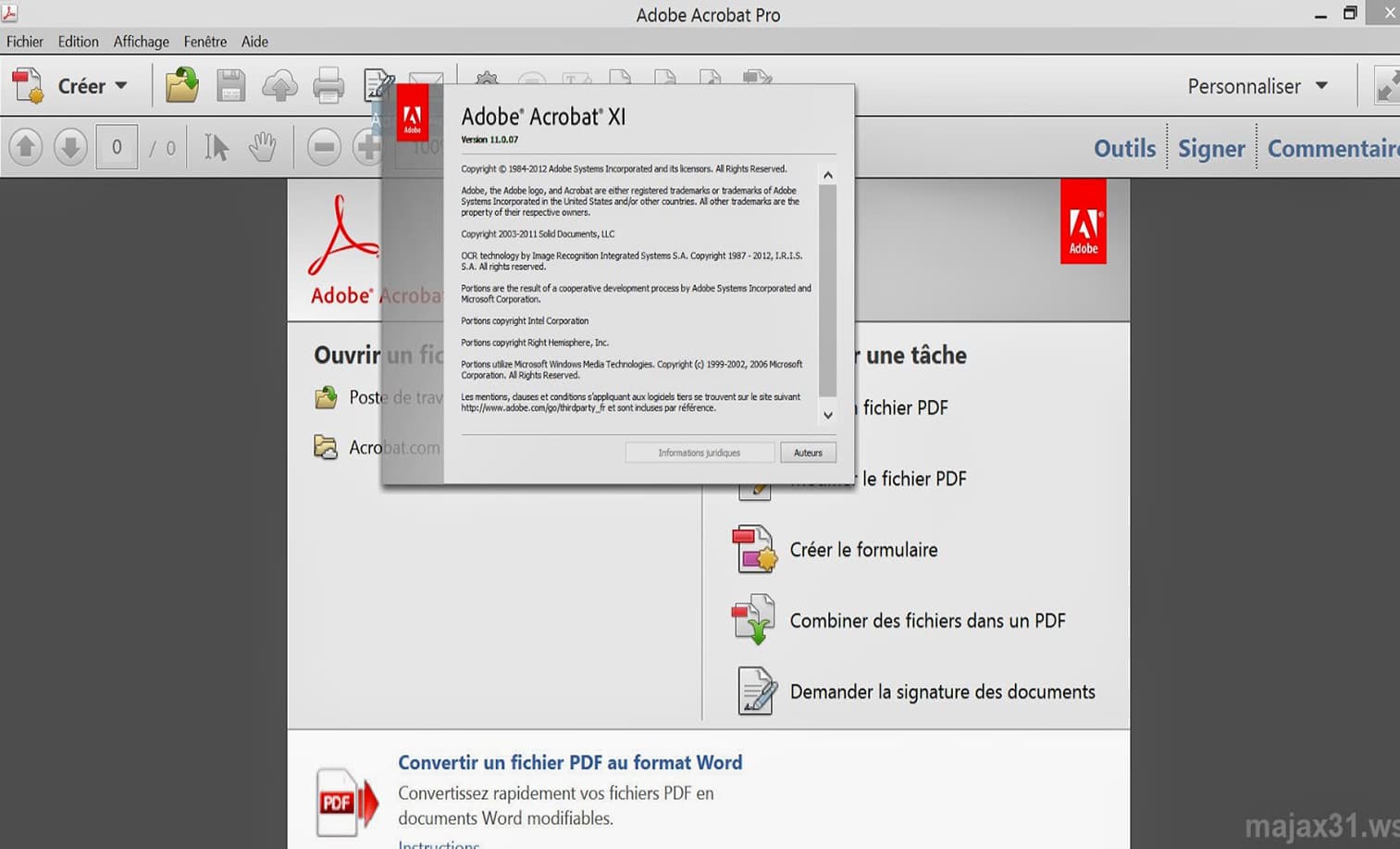Click the Informations juridiques button
Screen dimensions: 1400x849
[x=700, y=452]
